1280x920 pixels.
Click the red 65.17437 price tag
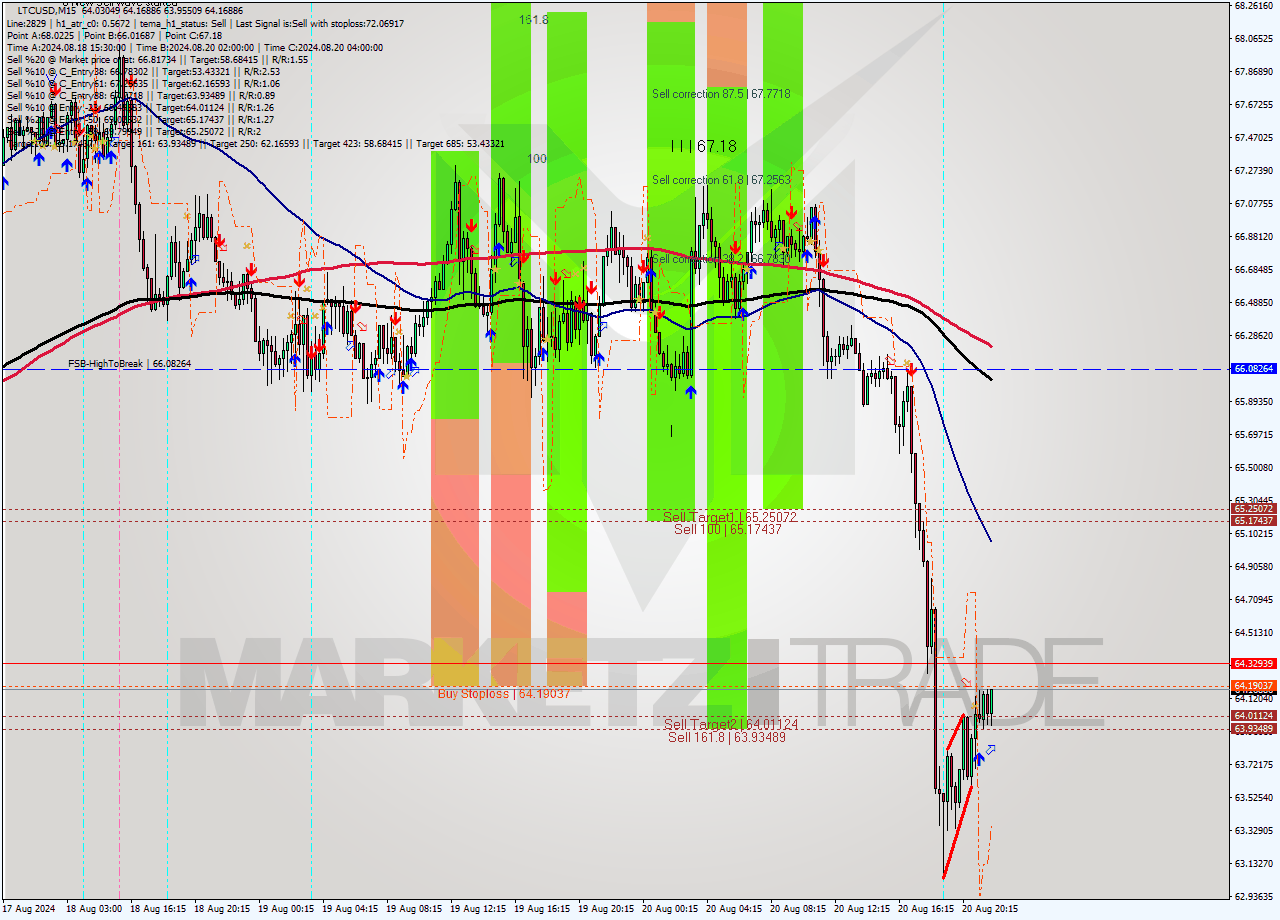pyautogui.click(x=1254, y=521)
